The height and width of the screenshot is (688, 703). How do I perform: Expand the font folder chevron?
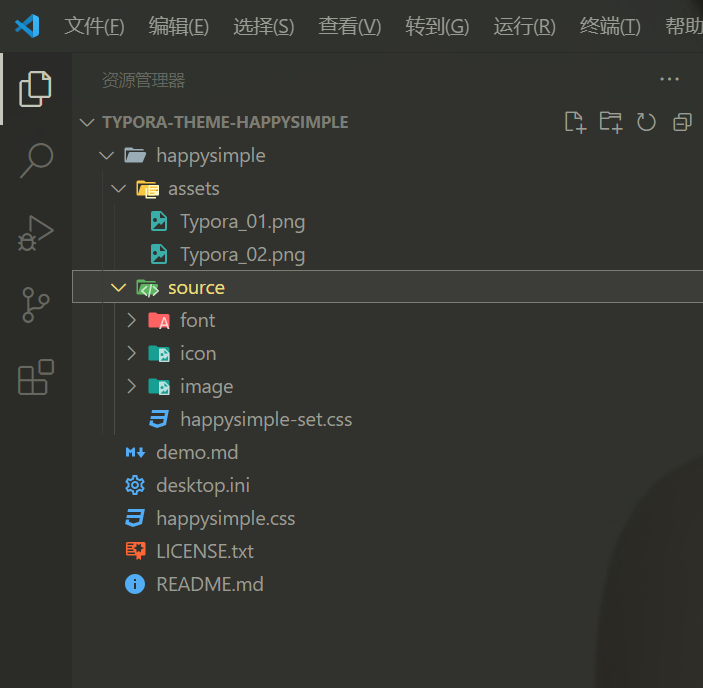(x=131, y=320)
